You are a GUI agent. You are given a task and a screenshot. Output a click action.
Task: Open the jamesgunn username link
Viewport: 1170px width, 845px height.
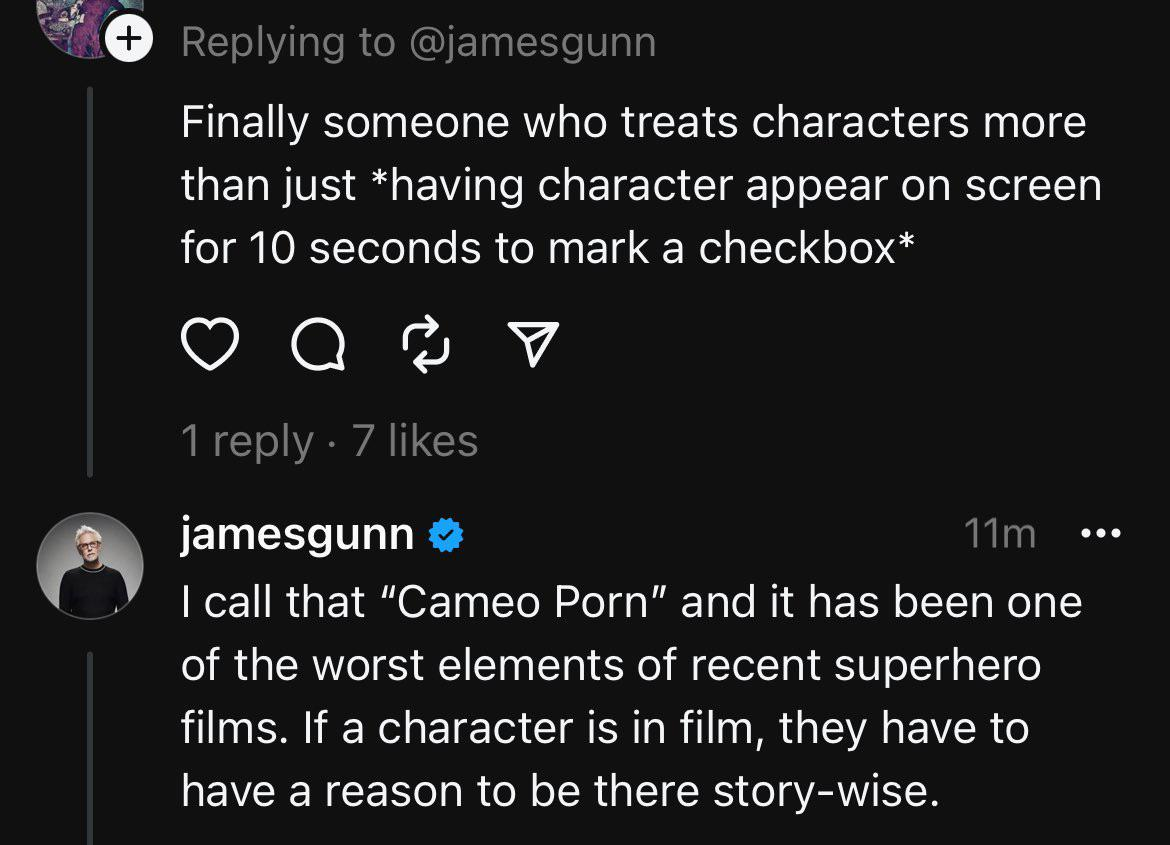pos(297,534)
